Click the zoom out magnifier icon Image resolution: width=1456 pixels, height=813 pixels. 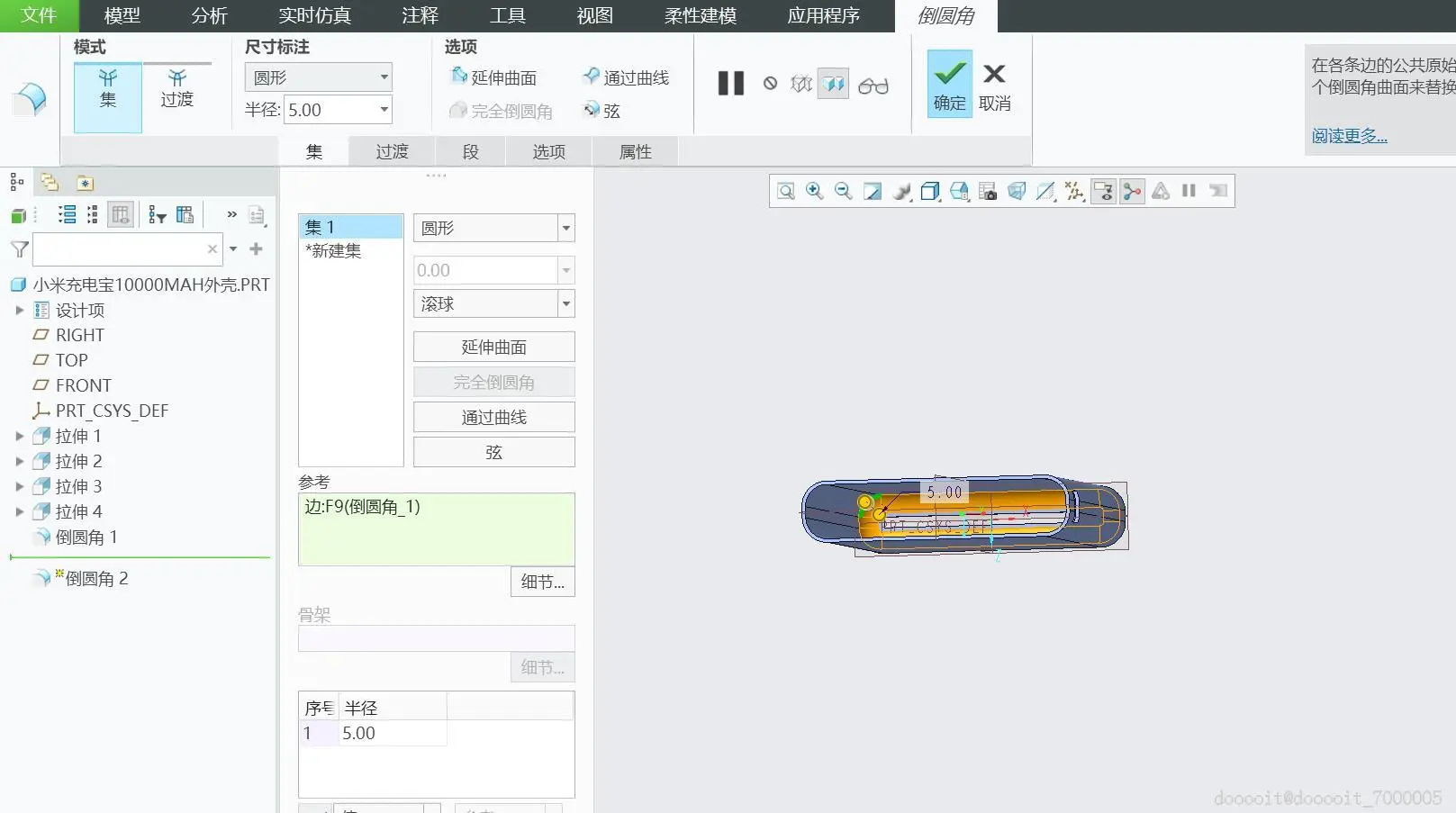tap(843, 191)
